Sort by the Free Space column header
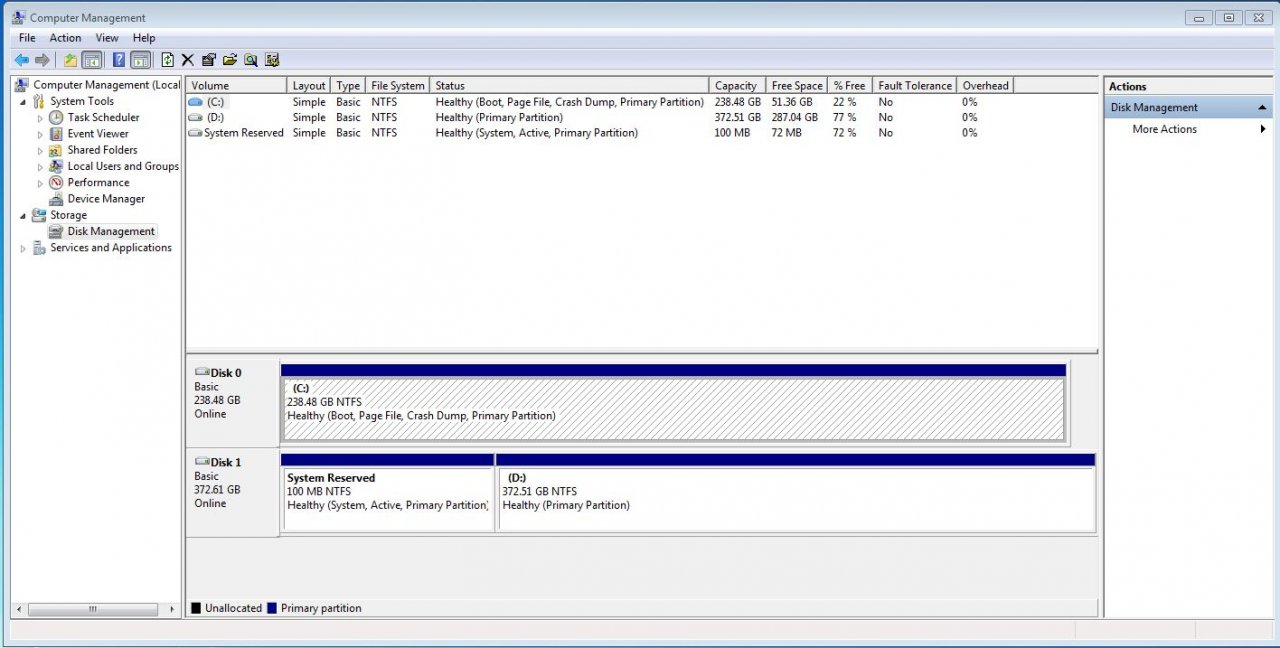 pos(798,86)
